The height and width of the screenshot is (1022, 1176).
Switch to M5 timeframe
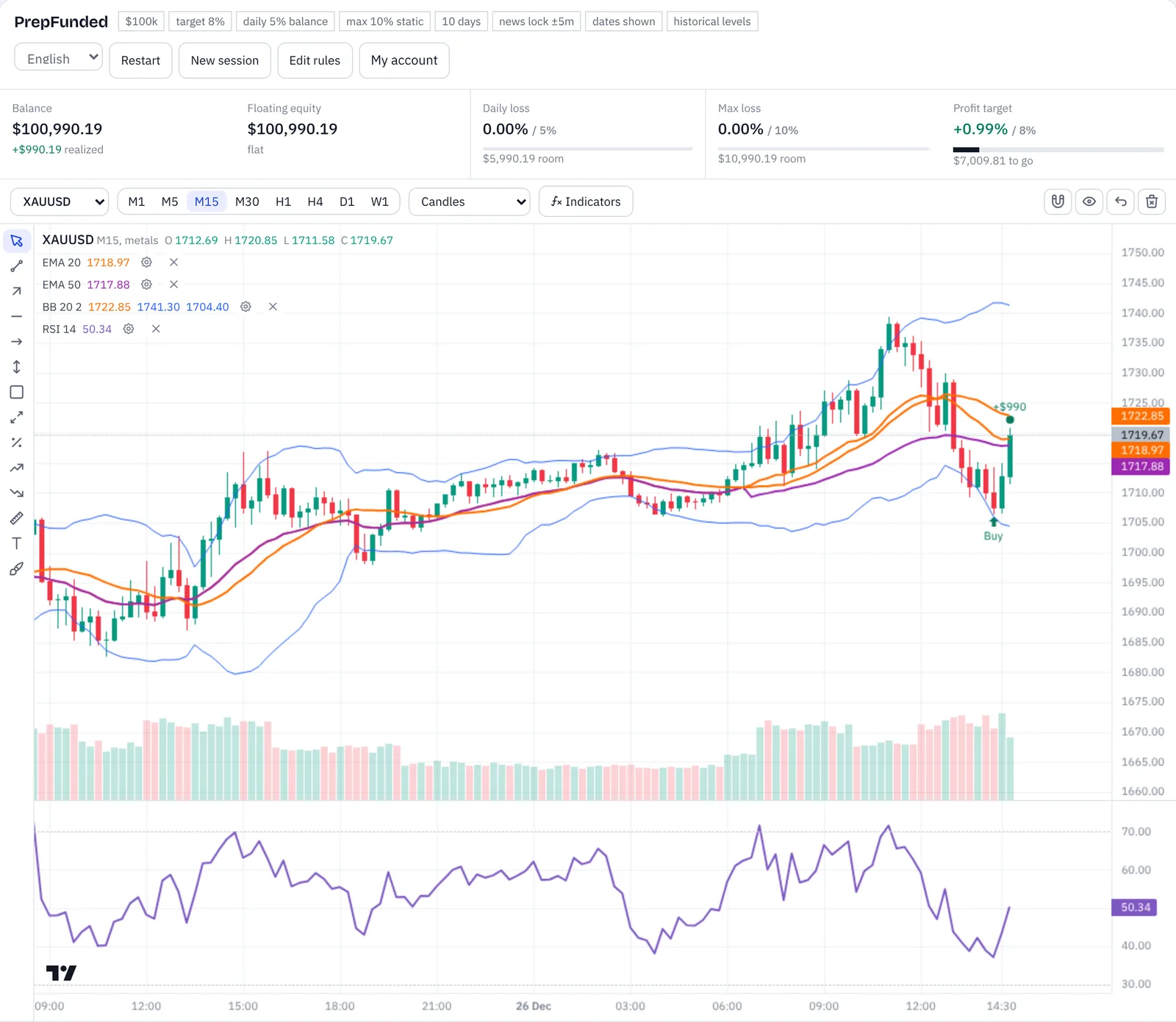(x=170, y=201)
